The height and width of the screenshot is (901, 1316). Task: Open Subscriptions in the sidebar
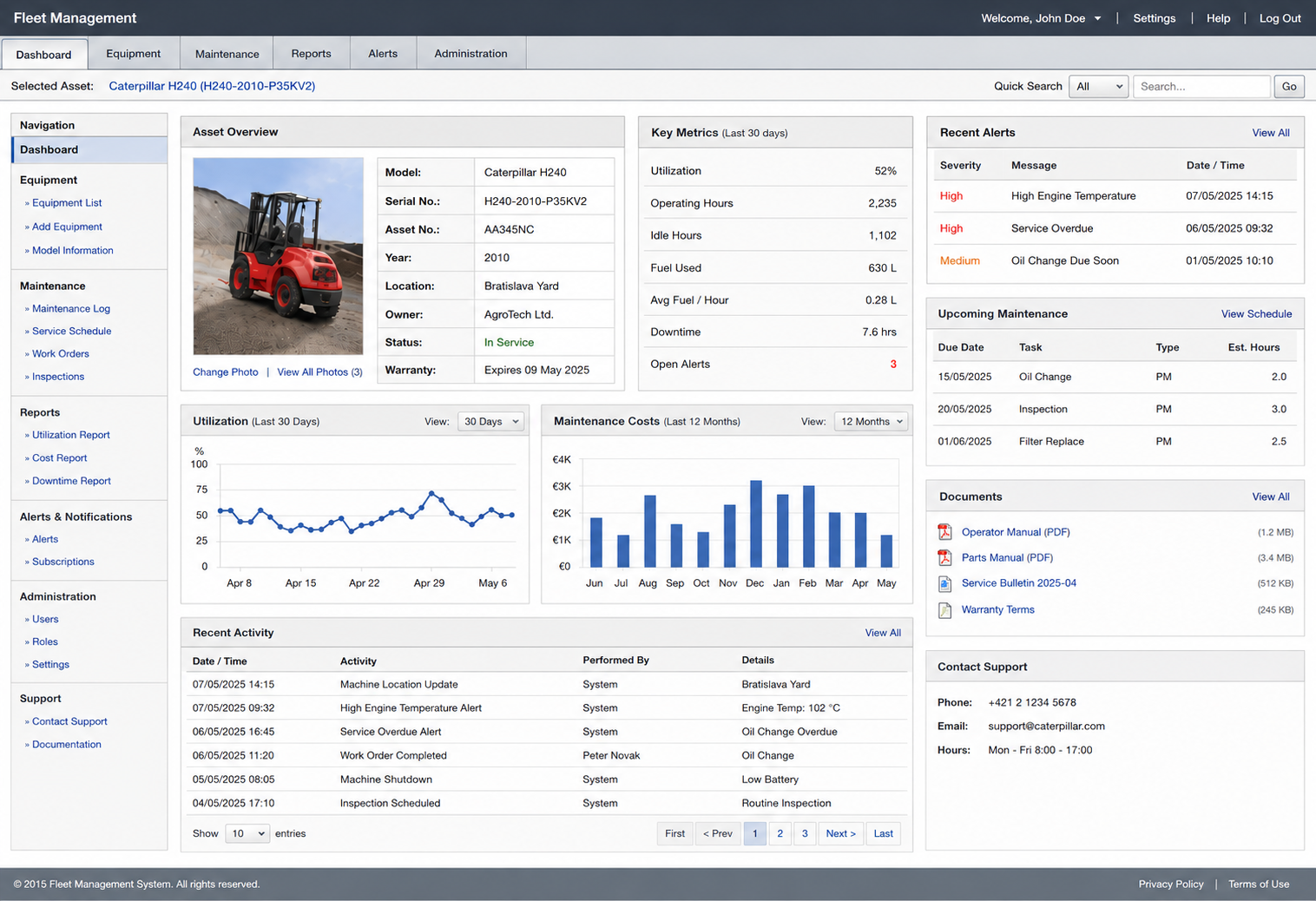point(63,562)
